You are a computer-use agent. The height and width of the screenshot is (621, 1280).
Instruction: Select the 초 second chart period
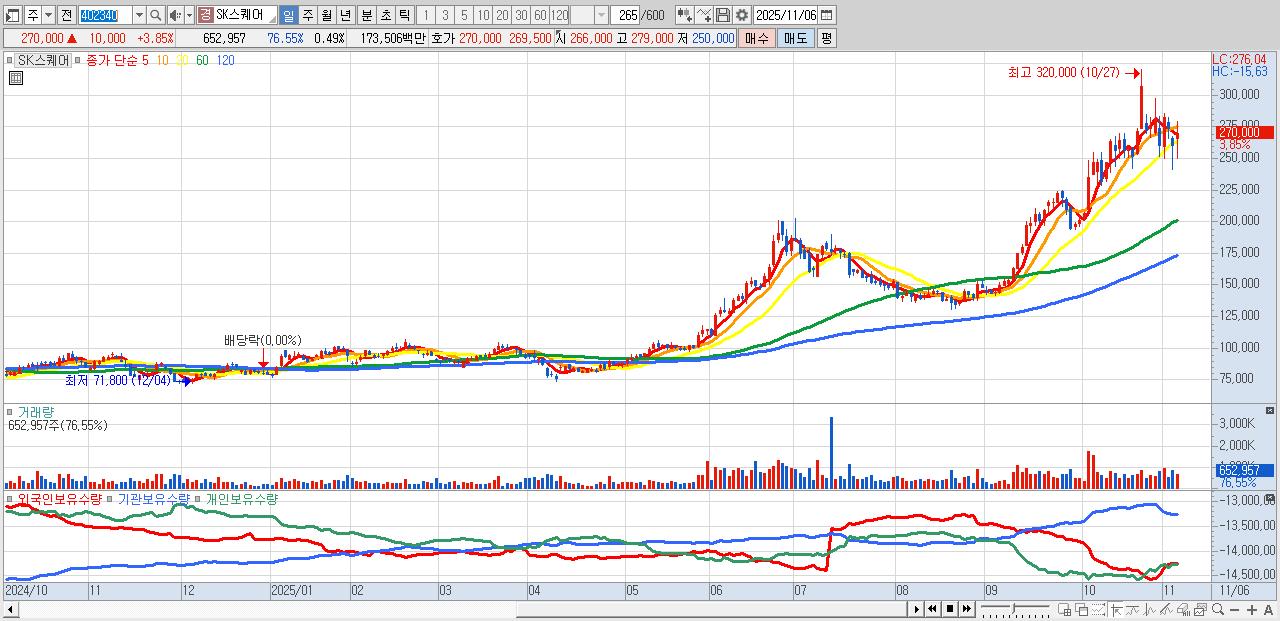pyautogui.click(x=385, y=15)
